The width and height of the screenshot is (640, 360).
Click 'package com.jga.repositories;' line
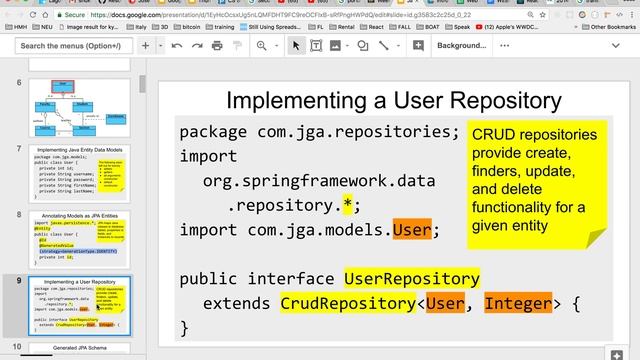pos(320,132)
